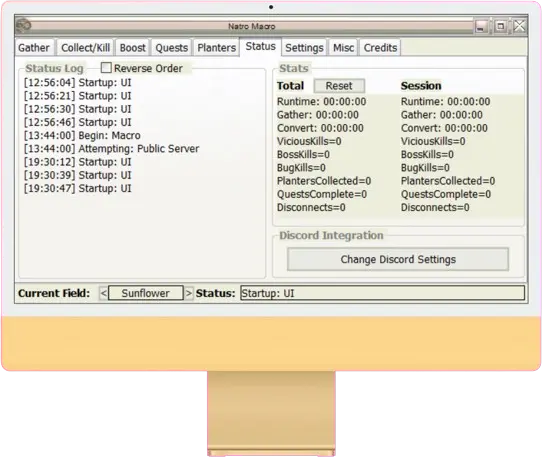
Task: Click the Status text field
Action: tap(383, 293)
